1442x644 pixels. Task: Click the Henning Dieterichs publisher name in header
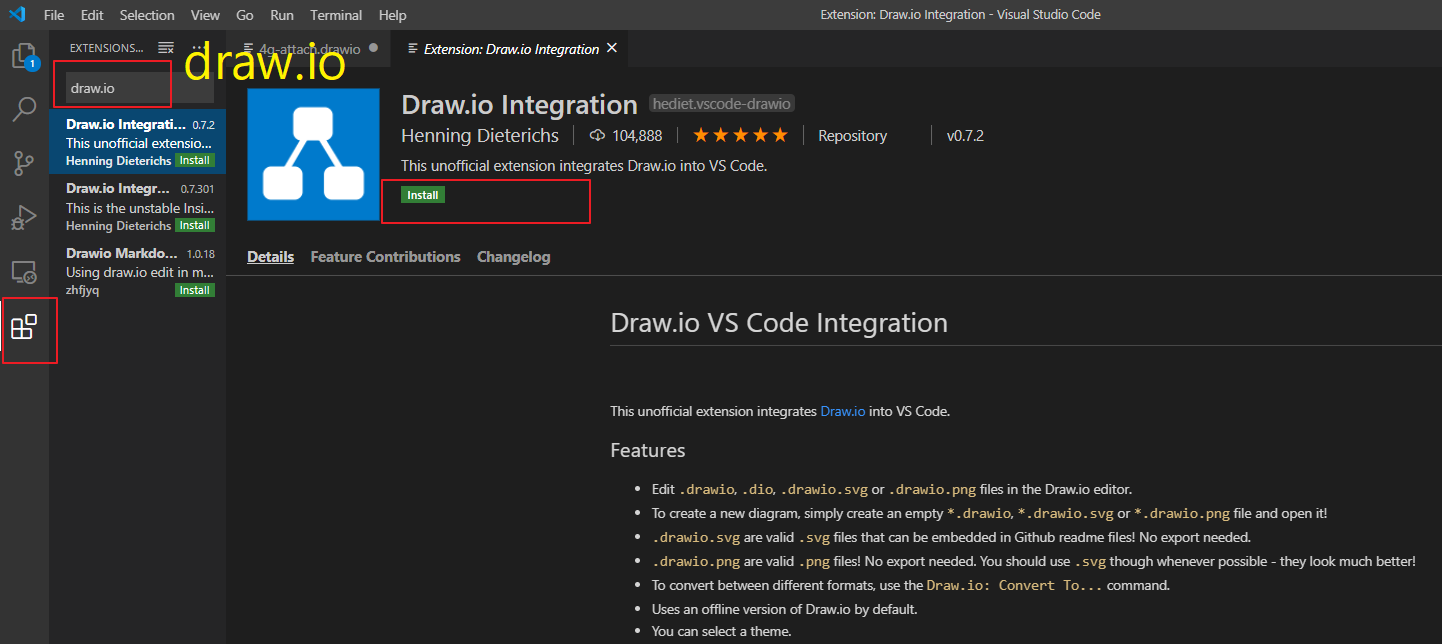tap(481, 135)
